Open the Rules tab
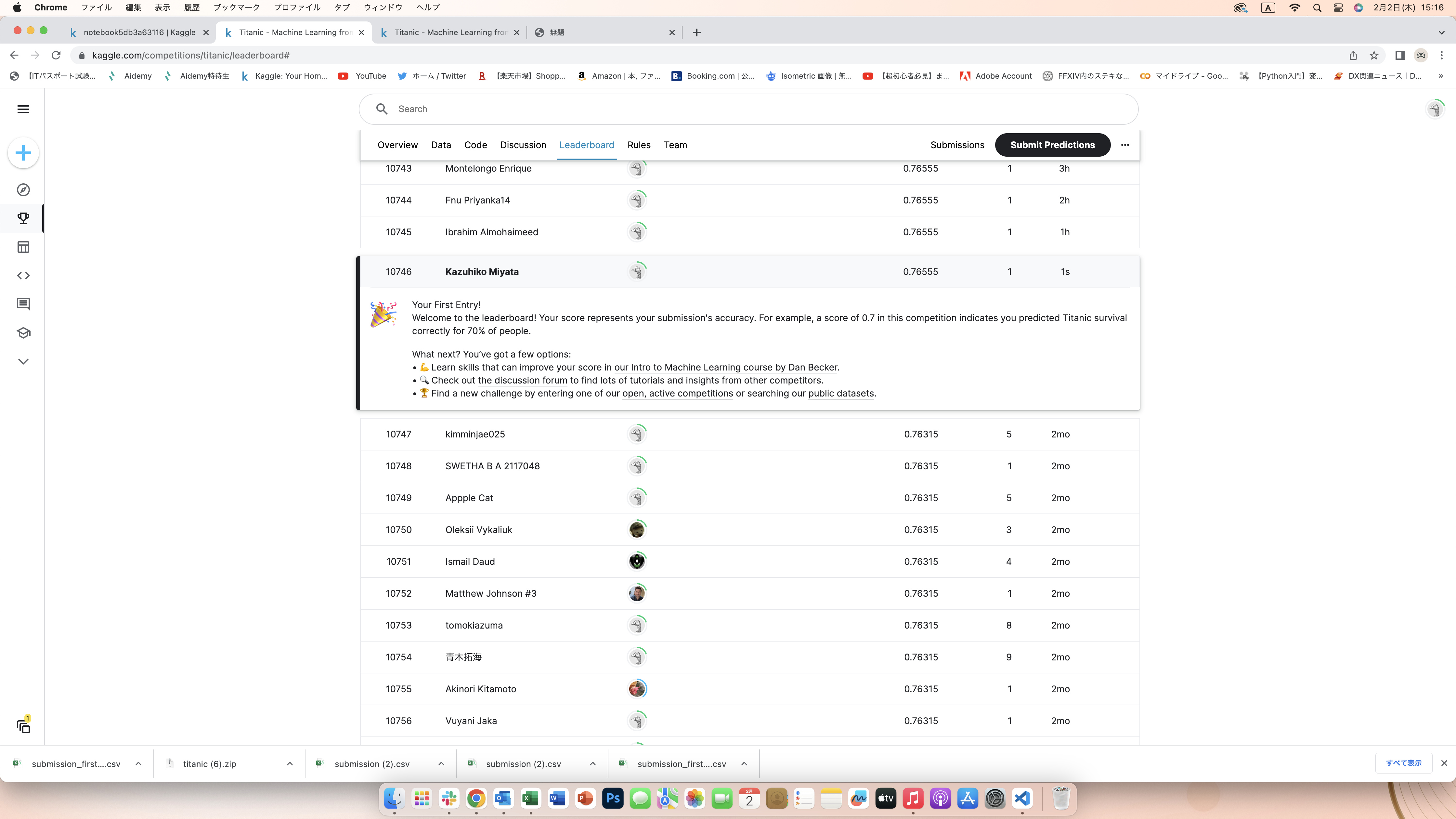 [639, 145]
